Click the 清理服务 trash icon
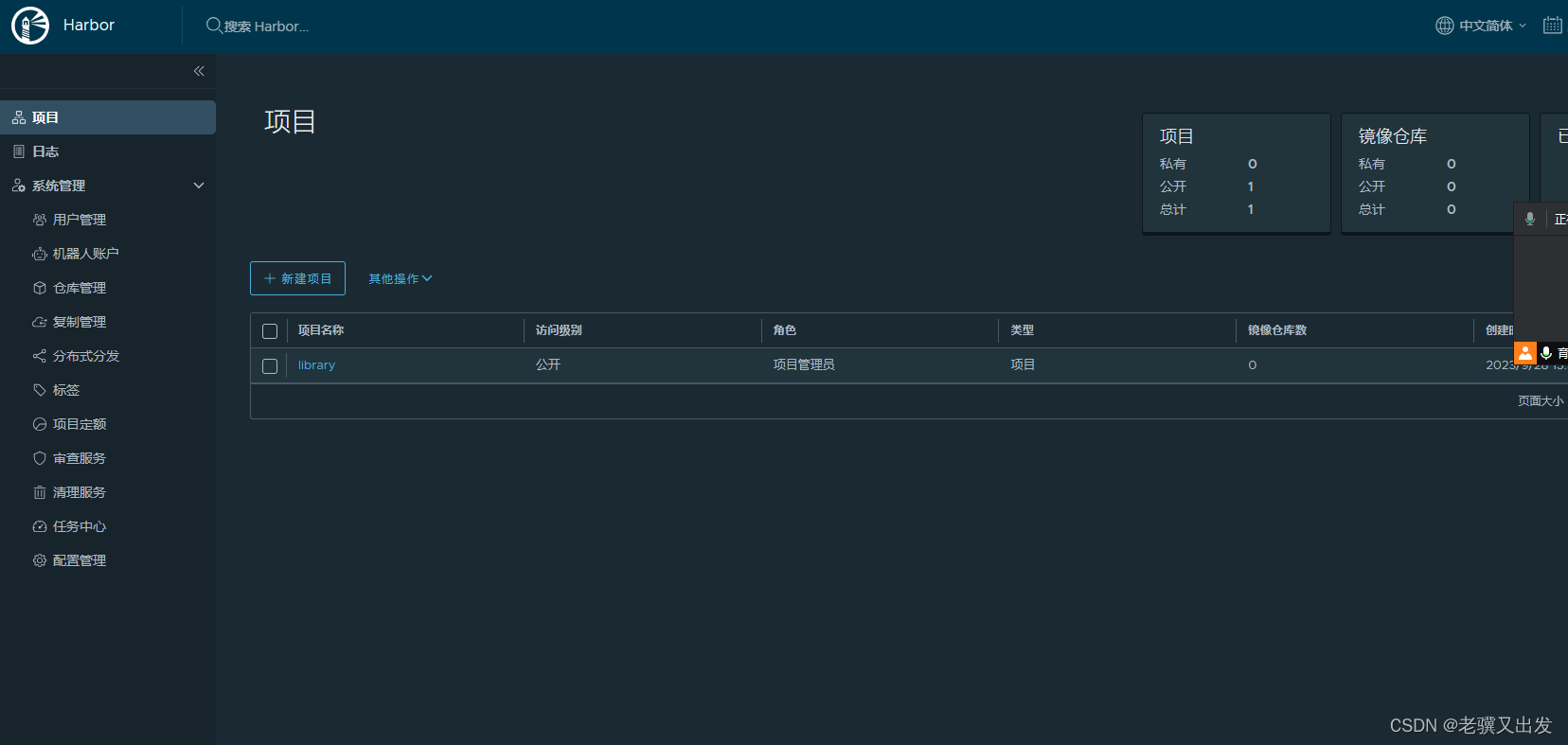Image resolution: width=1568 pixels, height=745 pixels. pos(40,492)
